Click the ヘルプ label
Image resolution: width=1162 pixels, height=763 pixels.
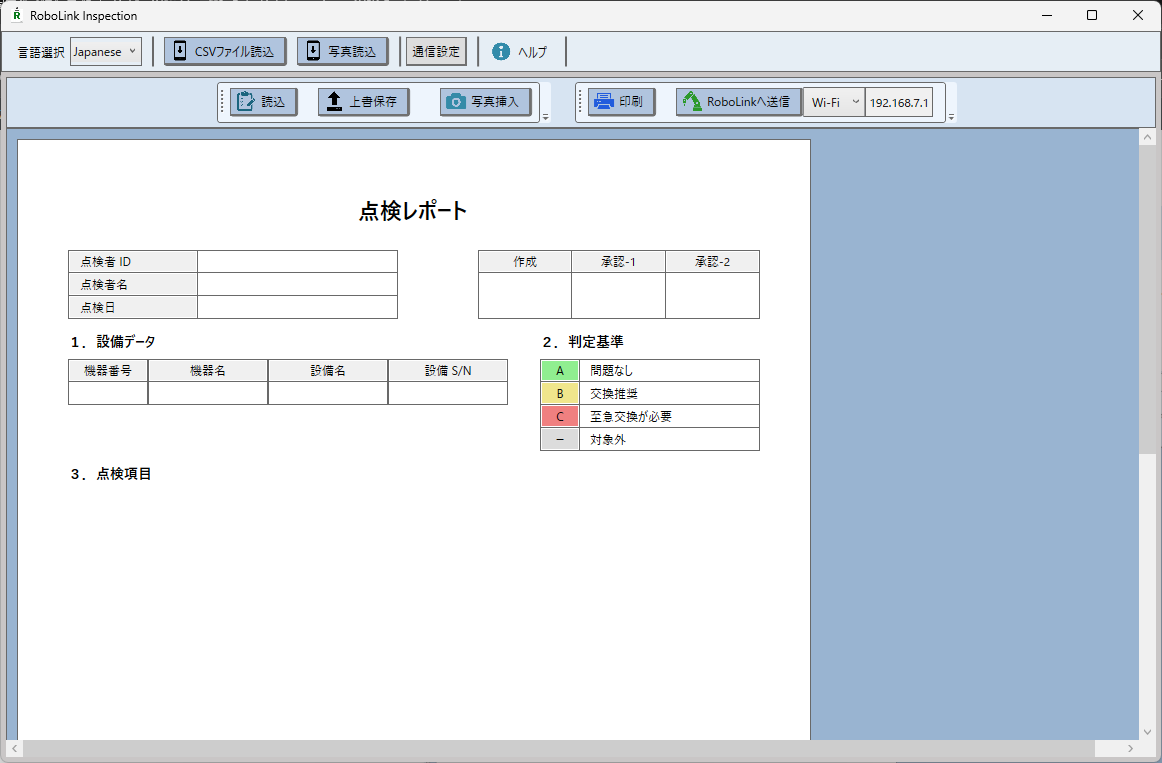pyautogui.click(x=532, y=52)
